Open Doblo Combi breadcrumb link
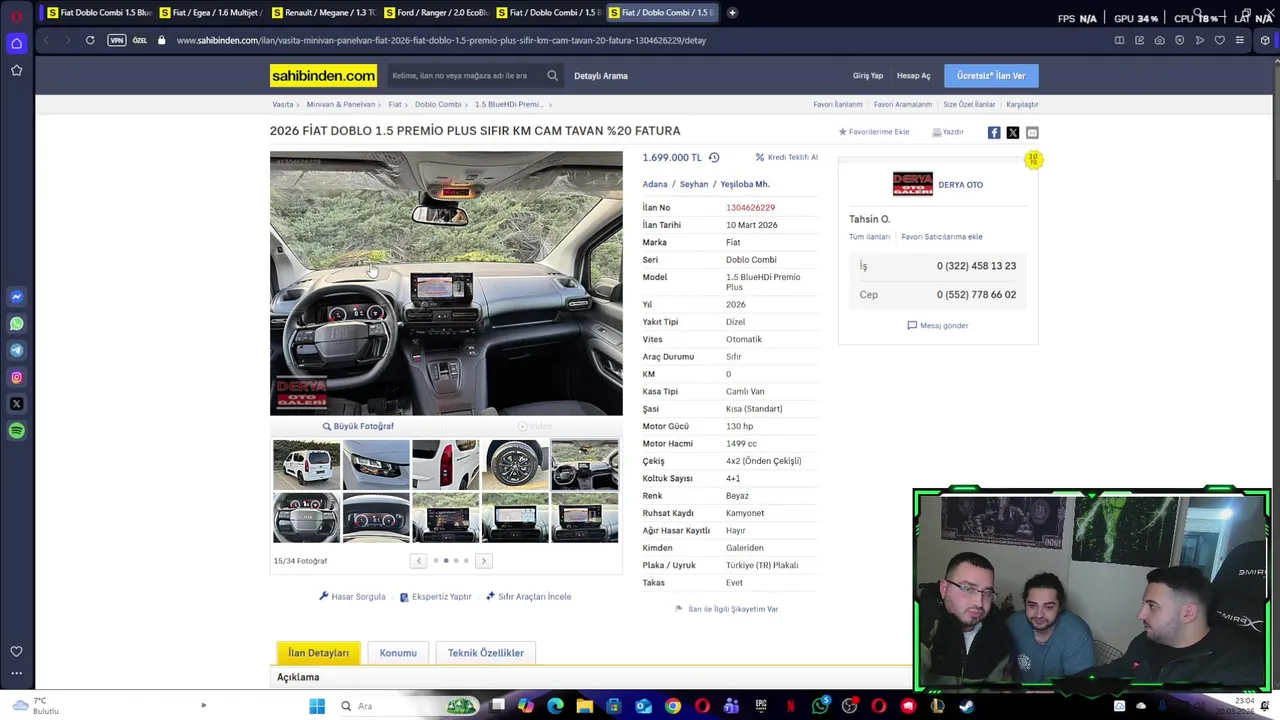 click(438, 104)
